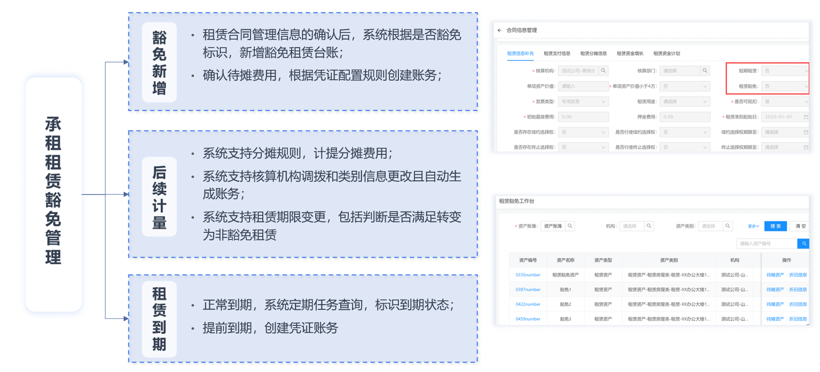Click the 豁免2 asset name cell
820x372 pixels.
pyautogui.click(x=565, y=304)
